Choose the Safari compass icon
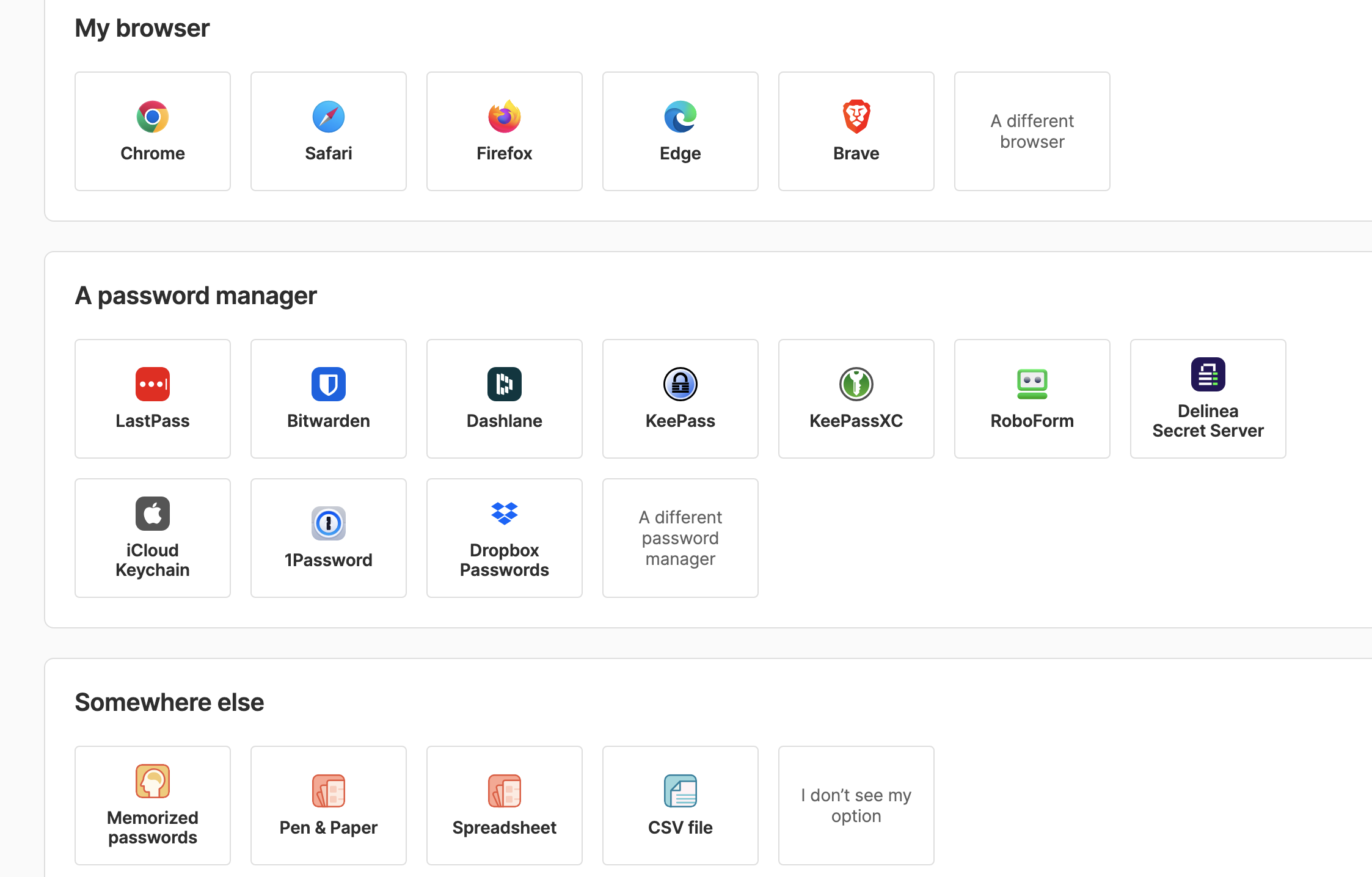This screenshot has width=1372, height=877. 329,117
